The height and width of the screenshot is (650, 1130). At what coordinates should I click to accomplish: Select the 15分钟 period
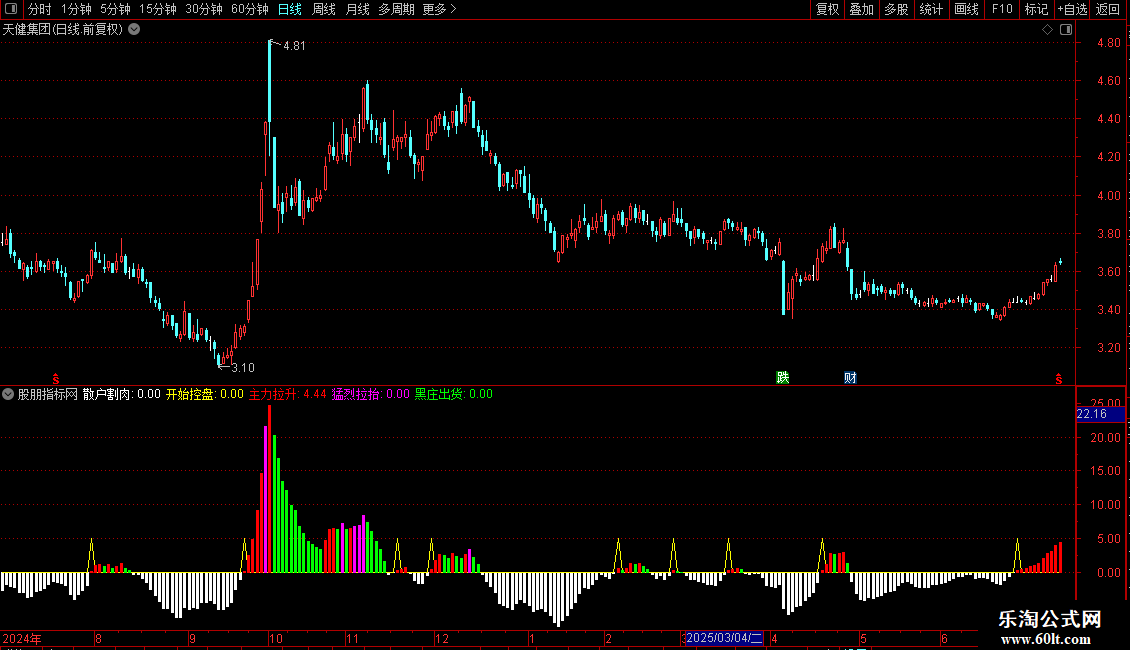tap(158, 9)
